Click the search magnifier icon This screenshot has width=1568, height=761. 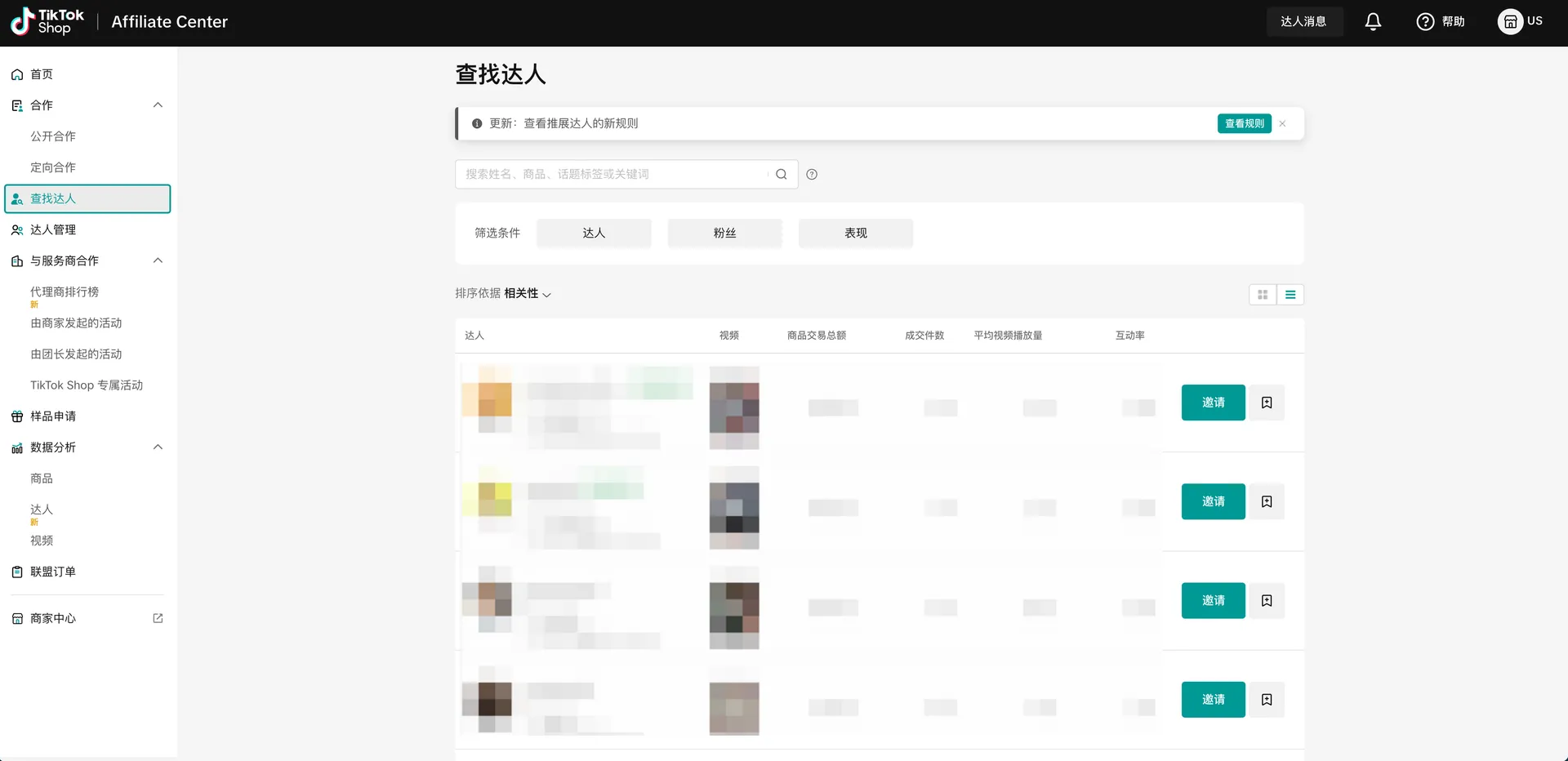(782, 174)
